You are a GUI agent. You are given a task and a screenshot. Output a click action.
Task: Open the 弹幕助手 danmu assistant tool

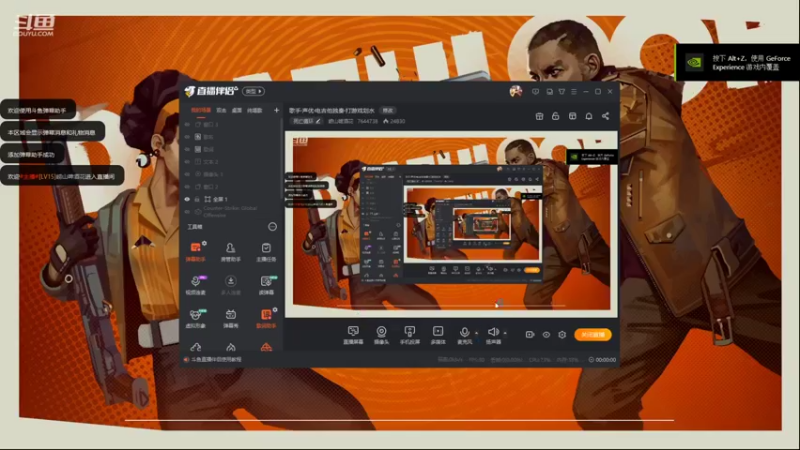195,252
